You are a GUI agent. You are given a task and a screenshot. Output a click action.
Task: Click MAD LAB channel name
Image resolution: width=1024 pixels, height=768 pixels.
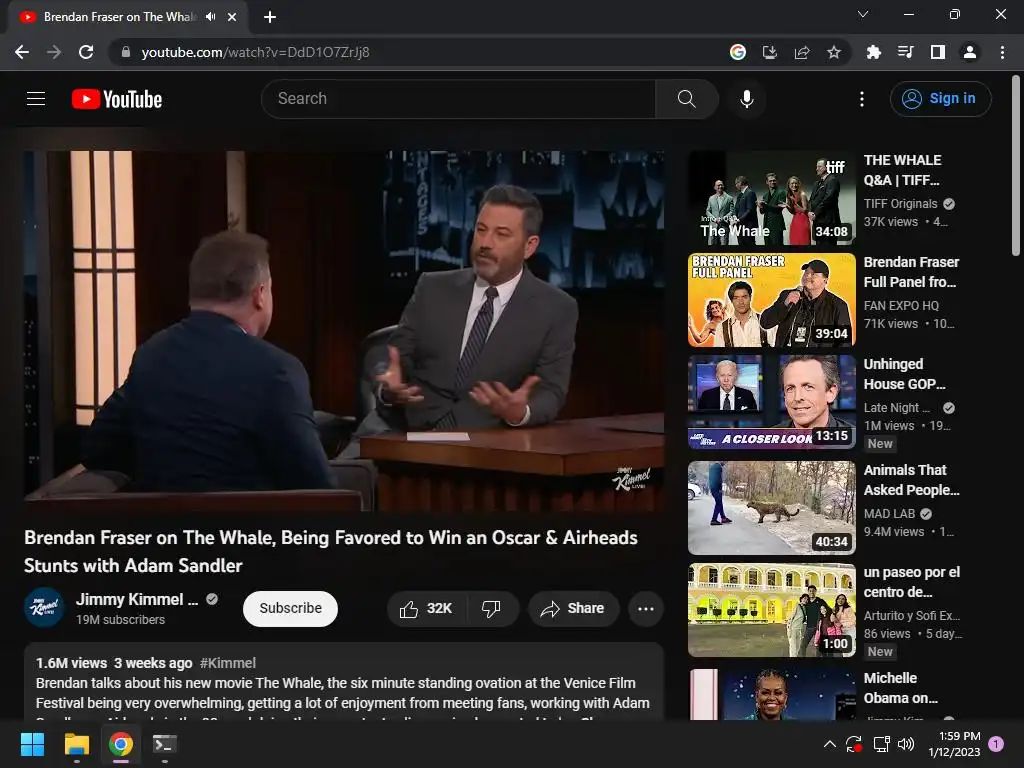pyautogui.click(x=889, y=514)
